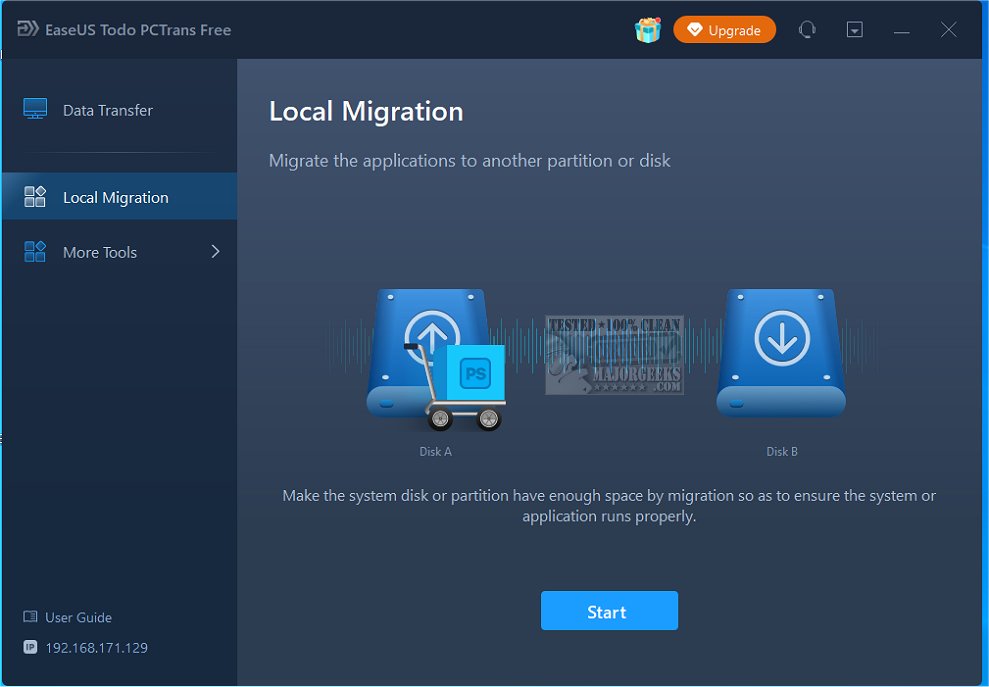Open the User Guide link
989x687 pixels.
tap(78, 618)
